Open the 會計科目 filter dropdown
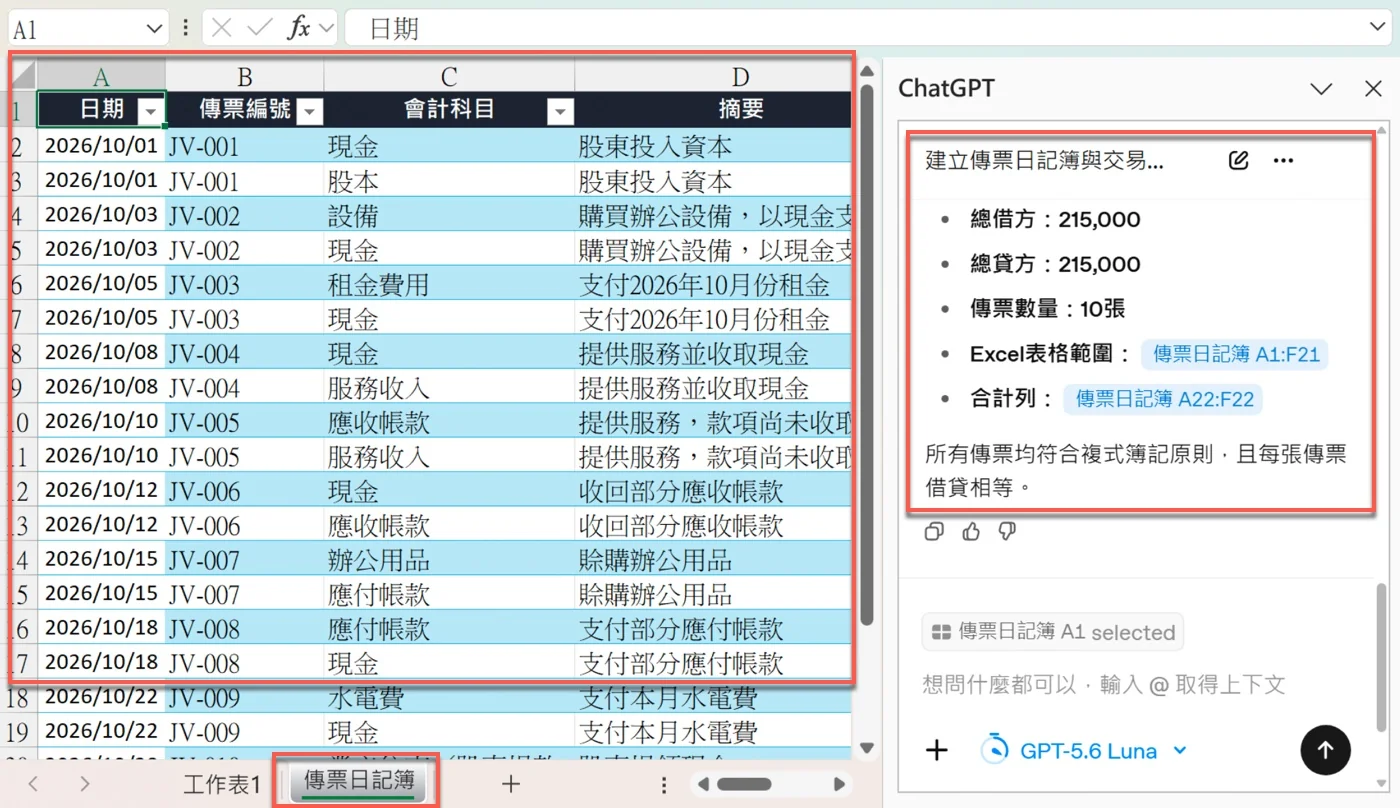The image size is (1400, 808). pyautogui.click(x=560, y=110)
